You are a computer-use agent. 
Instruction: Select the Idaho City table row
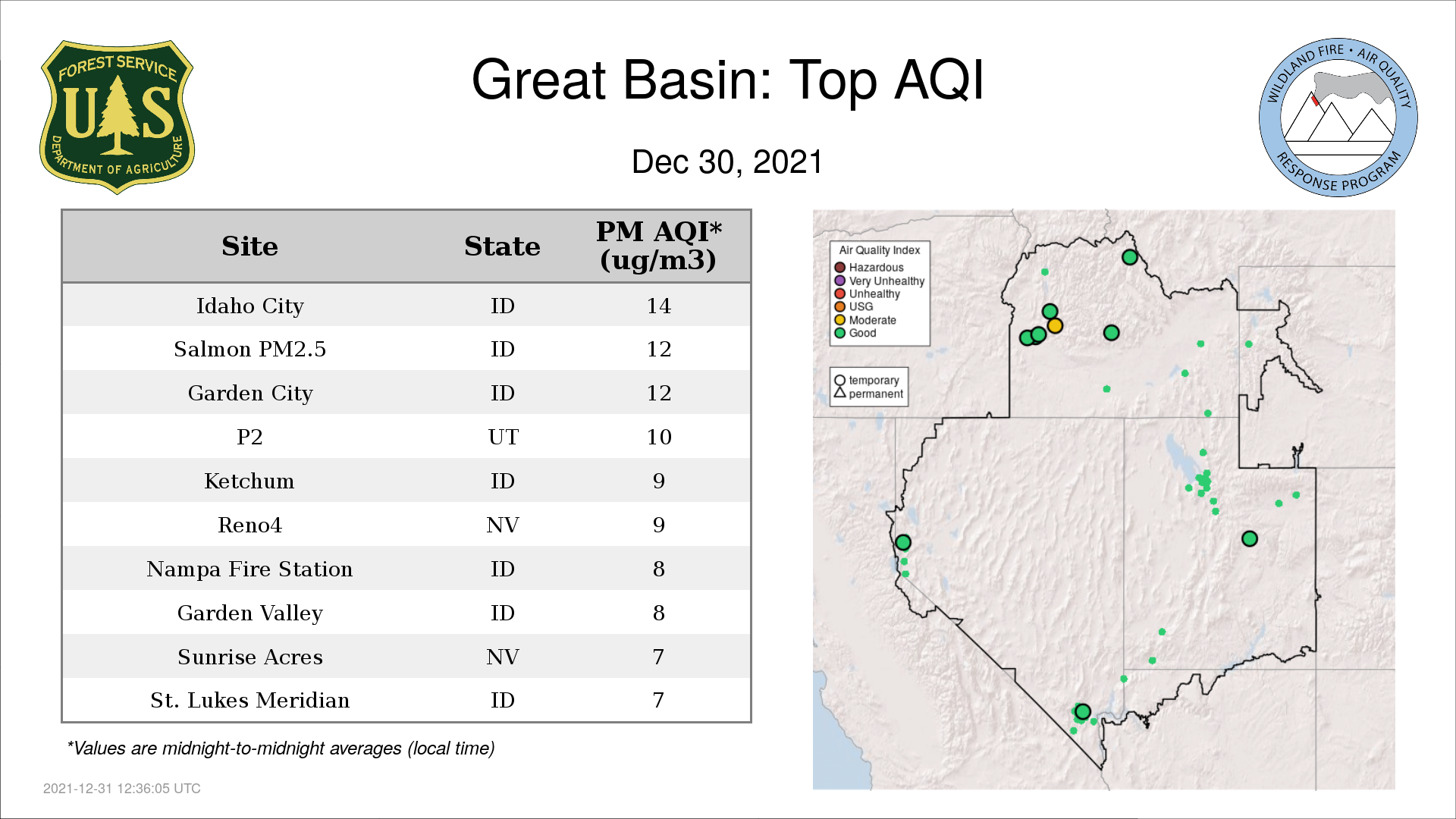(x=406, y=306)
